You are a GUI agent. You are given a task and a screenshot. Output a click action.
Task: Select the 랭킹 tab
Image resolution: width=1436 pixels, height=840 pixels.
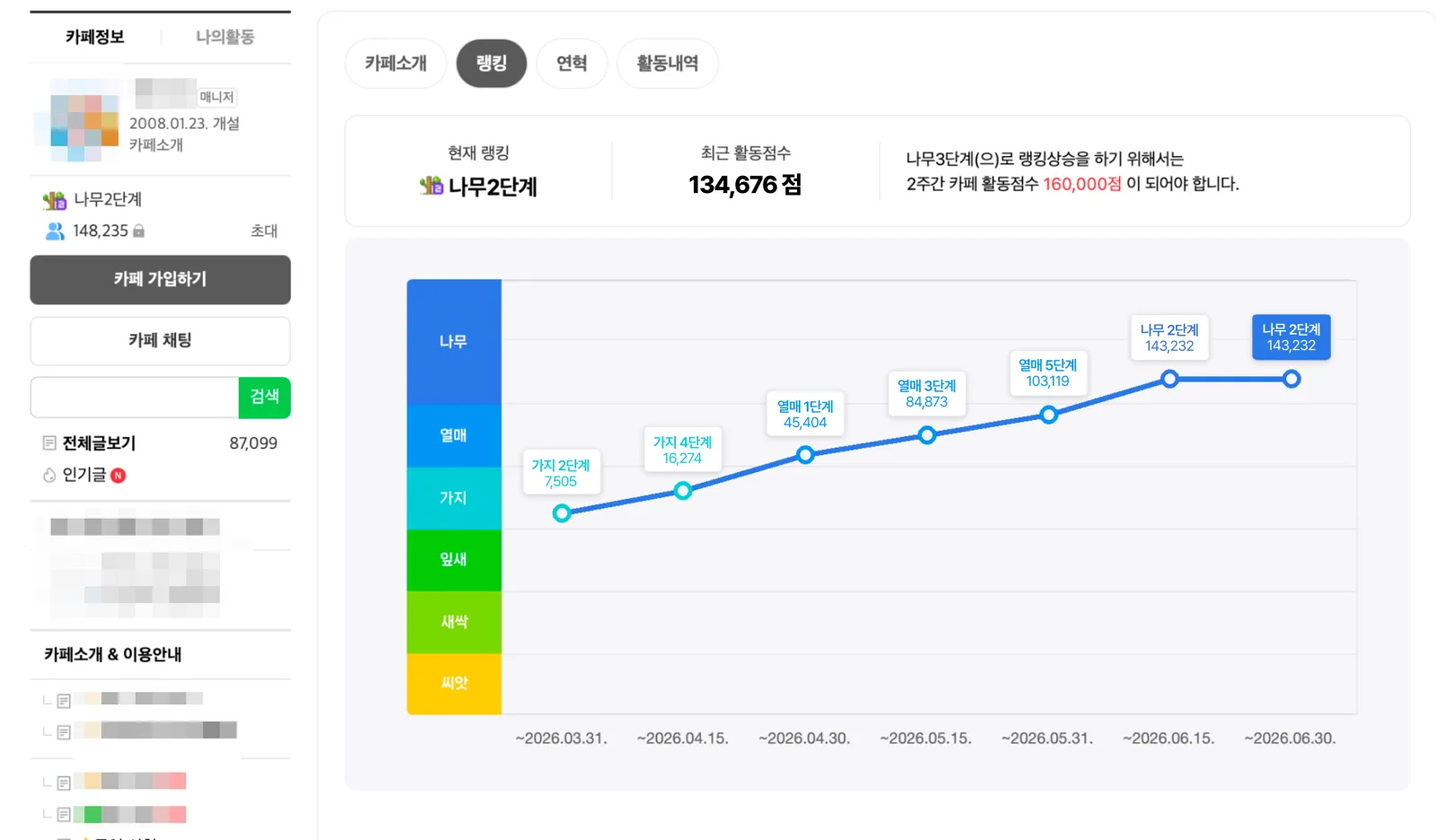(x=492, y=64)
